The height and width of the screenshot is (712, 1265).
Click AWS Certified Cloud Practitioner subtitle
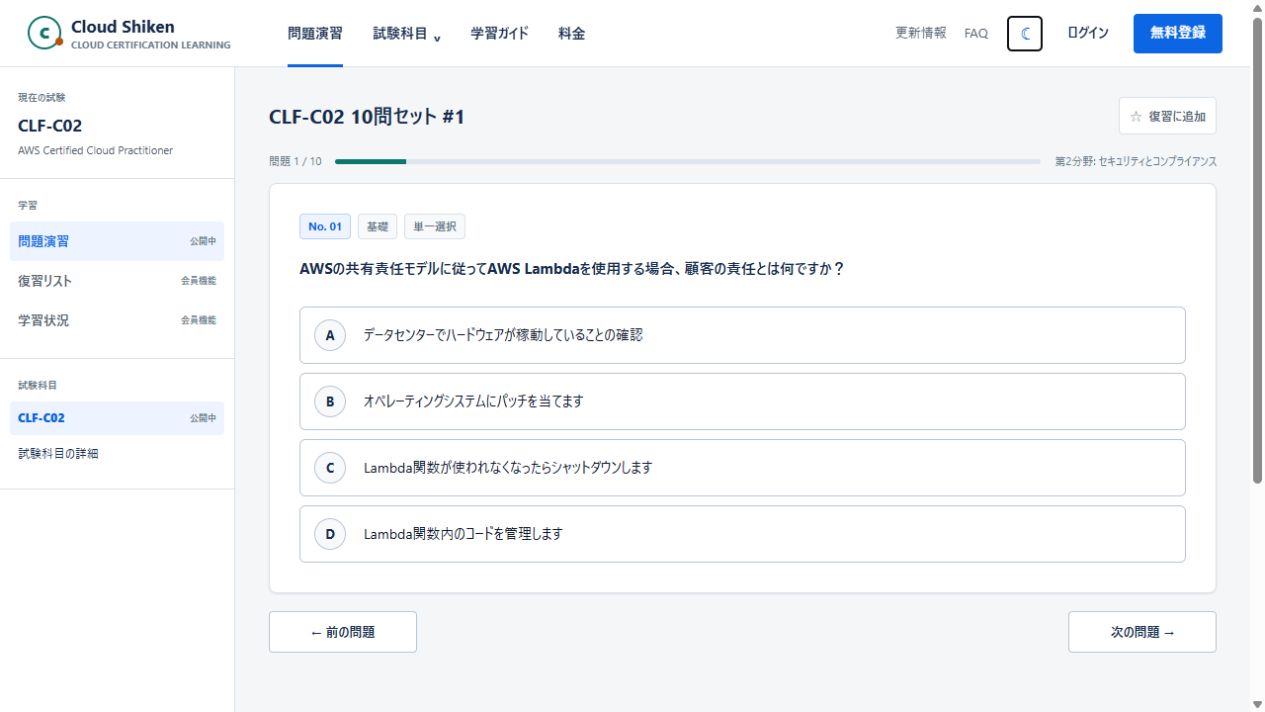click(95, 150)
